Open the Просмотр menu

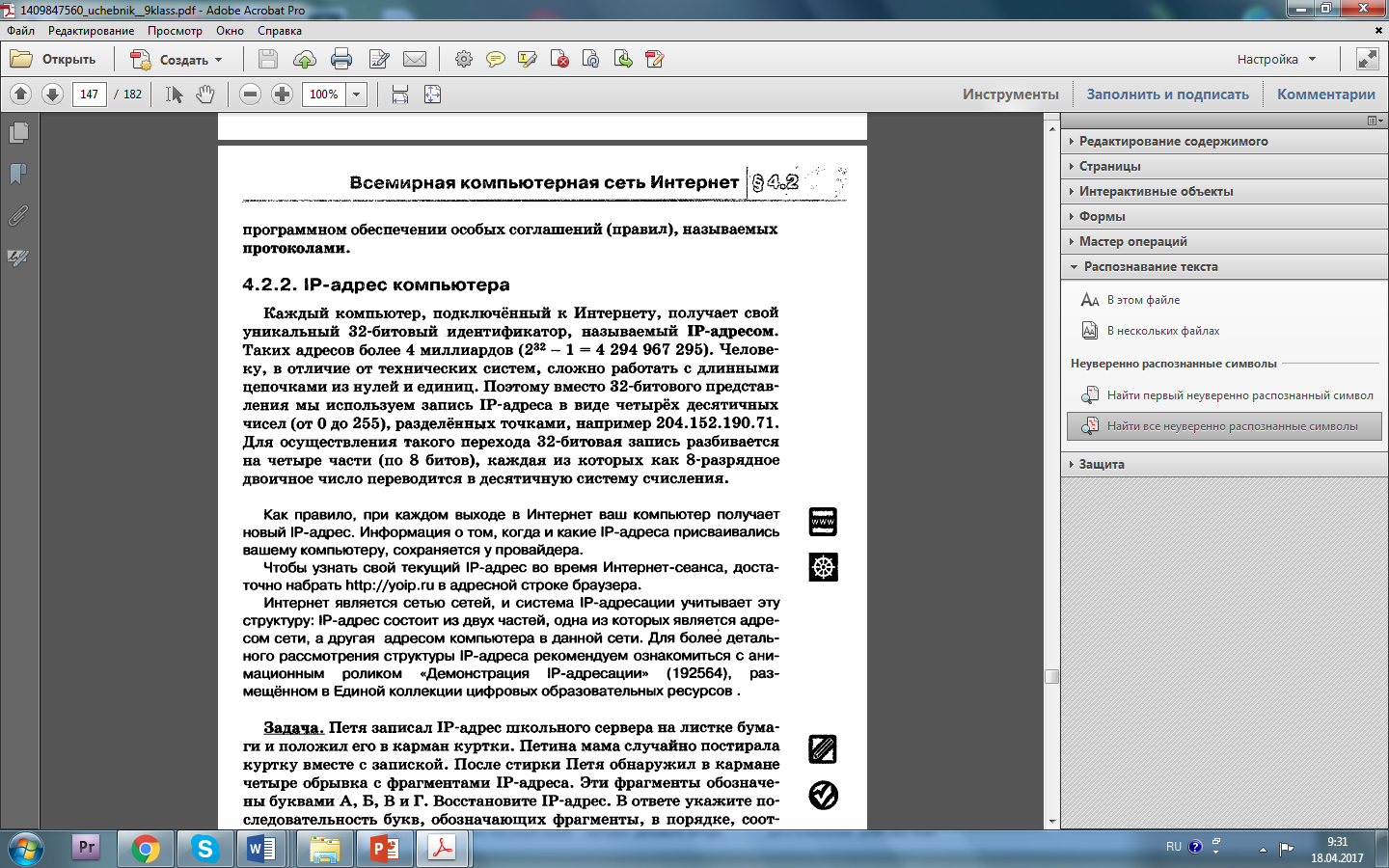point(175,31)
